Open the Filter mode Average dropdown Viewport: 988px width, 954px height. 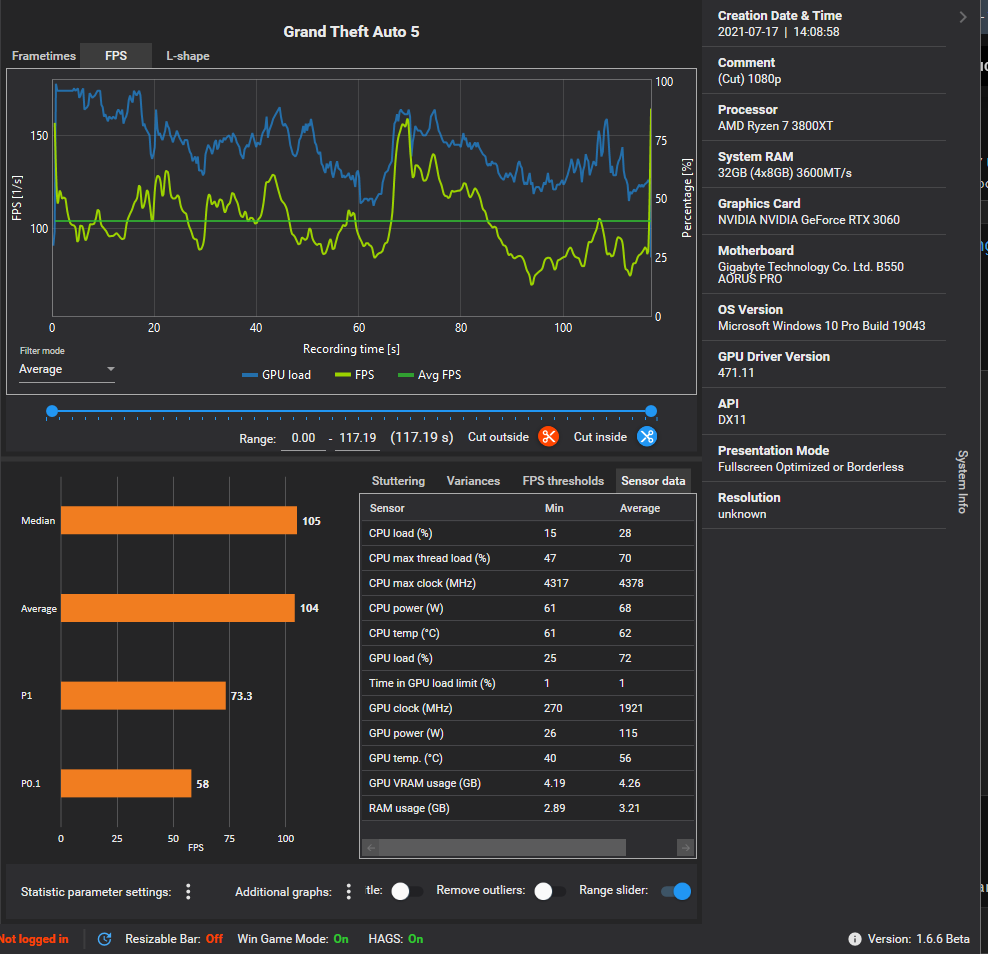(67, 369)
